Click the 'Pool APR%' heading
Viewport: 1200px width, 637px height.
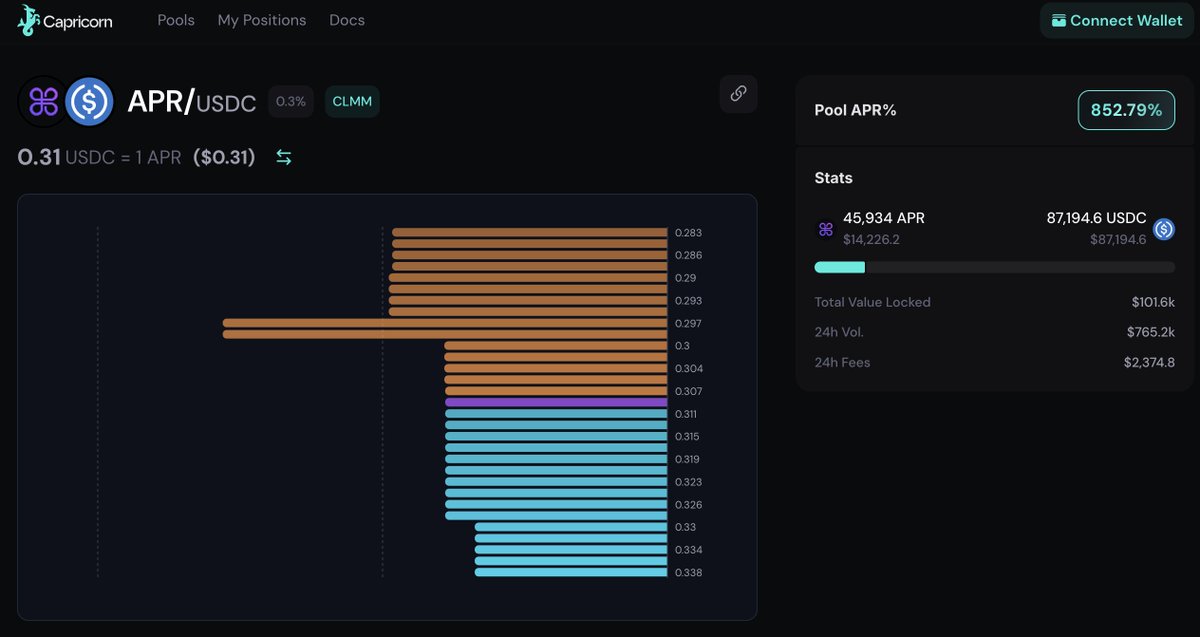856,110
